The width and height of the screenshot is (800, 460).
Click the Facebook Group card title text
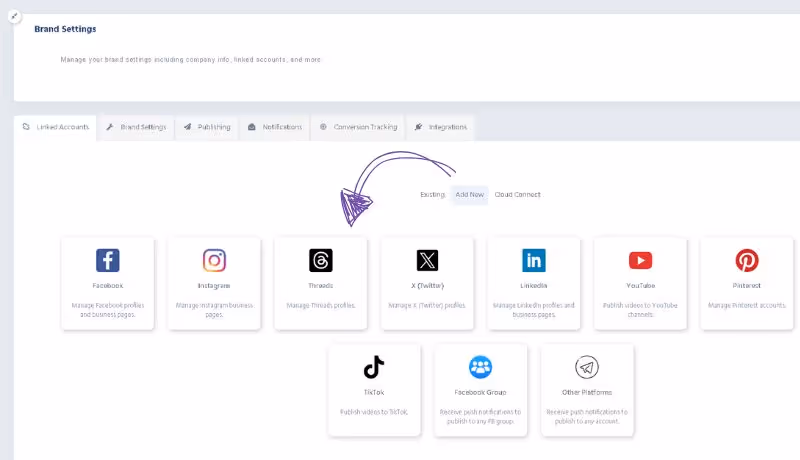[x=481, y=392]
